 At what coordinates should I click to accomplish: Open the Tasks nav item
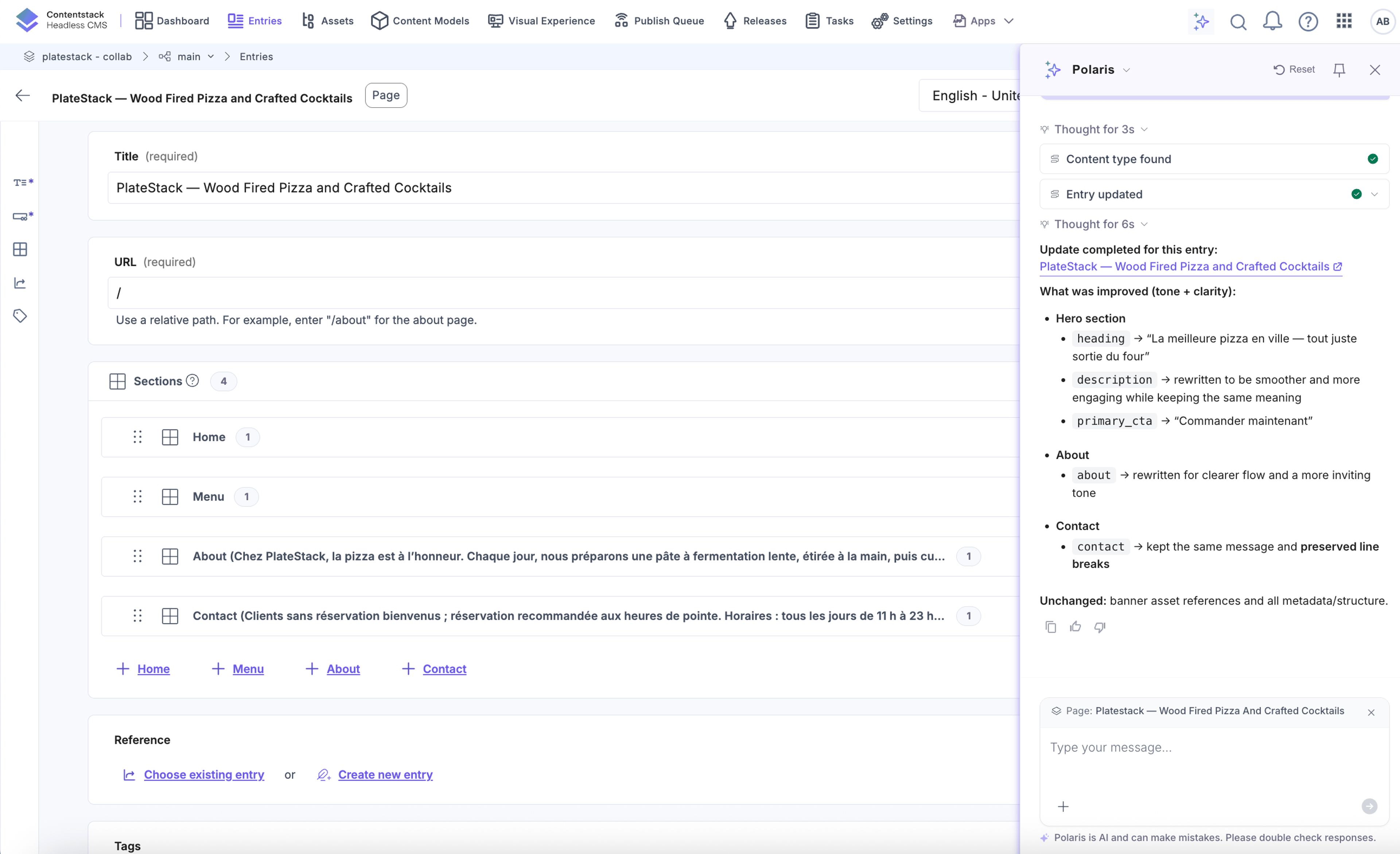coord(829,21)
